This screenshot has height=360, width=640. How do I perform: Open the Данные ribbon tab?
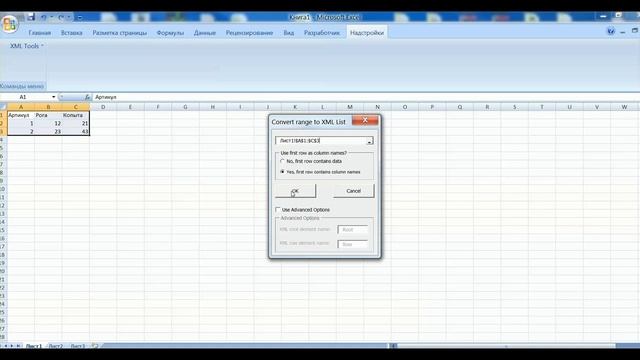tap(205, 33)
